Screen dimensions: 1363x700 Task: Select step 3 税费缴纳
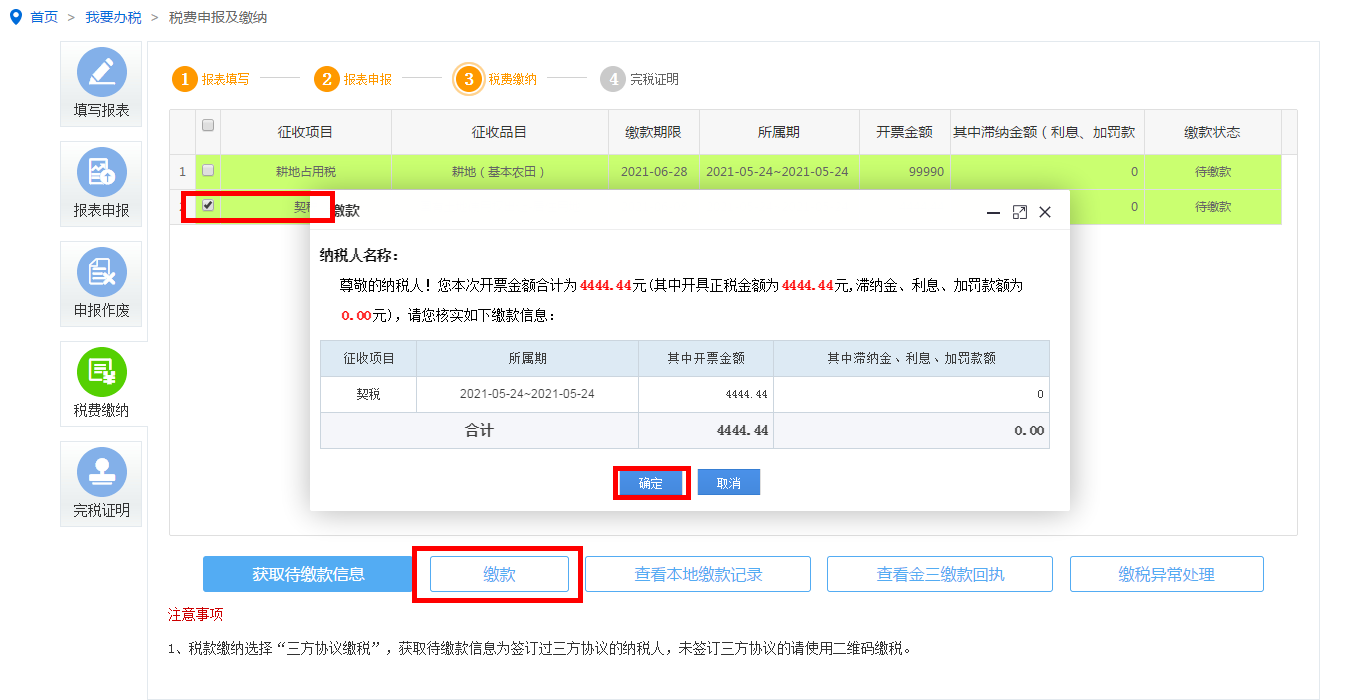coord(496,79)
